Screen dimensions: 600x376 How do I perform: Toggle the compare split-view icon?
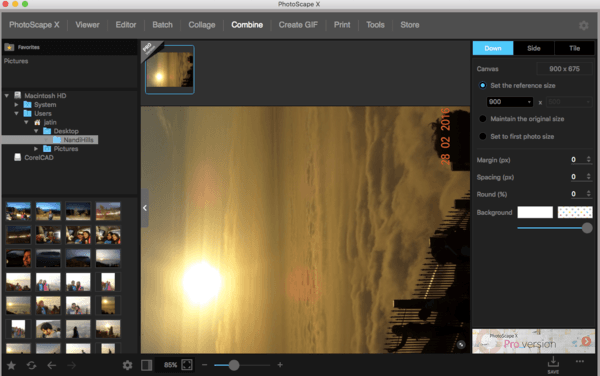click(x=147, y=365)
